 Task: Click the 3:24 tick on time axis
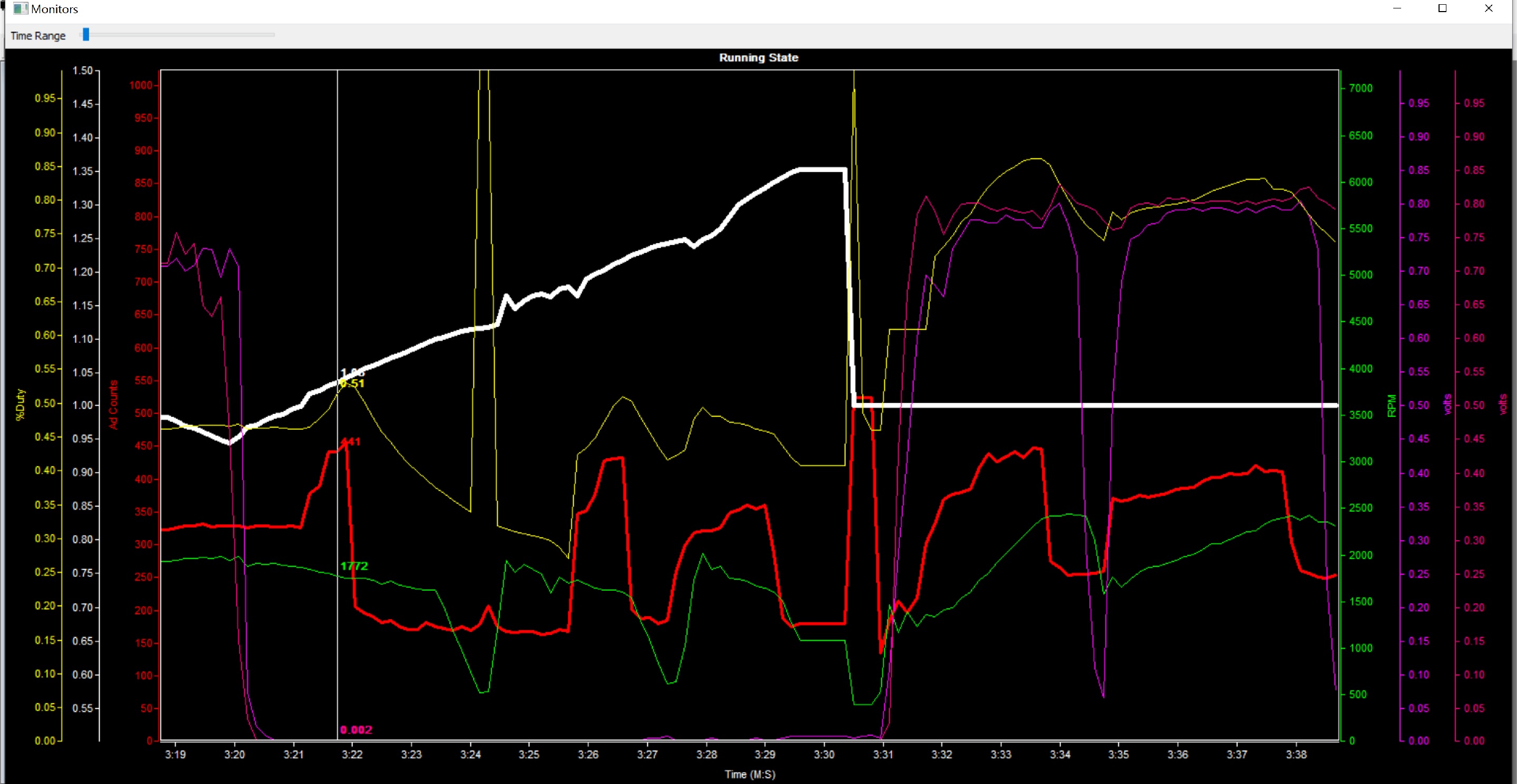(470, 755)
